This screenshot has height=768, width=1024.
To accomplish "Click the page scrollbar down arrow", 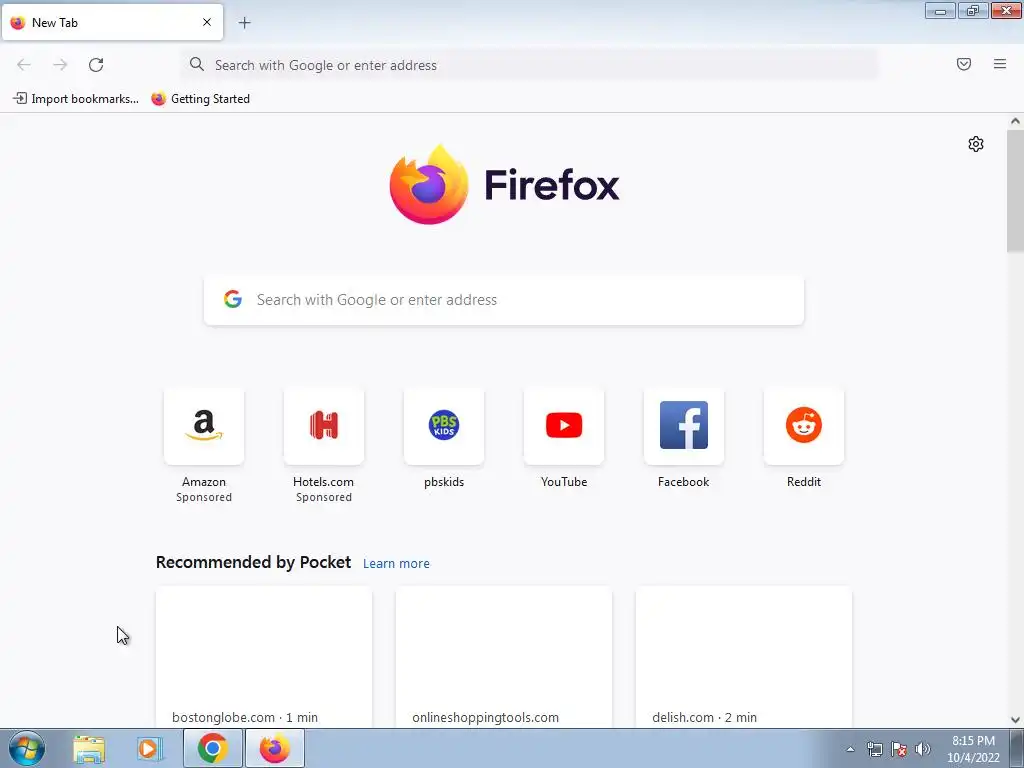I will pos(1015,720).
